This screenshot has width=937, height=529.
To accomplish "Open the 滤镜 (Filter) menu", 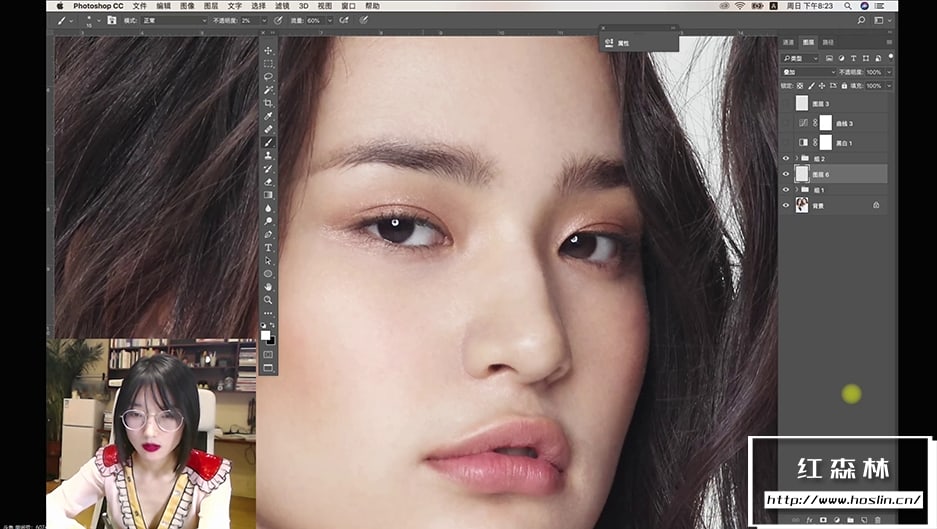I will click(282, 6).
